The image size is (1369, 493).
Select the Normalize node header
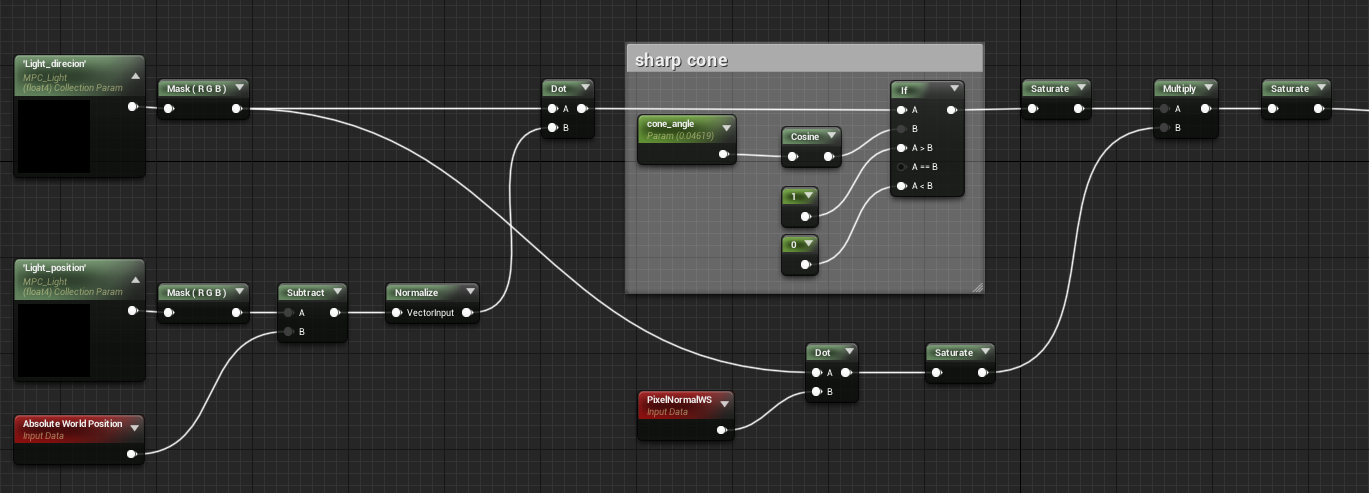[424, 292]
